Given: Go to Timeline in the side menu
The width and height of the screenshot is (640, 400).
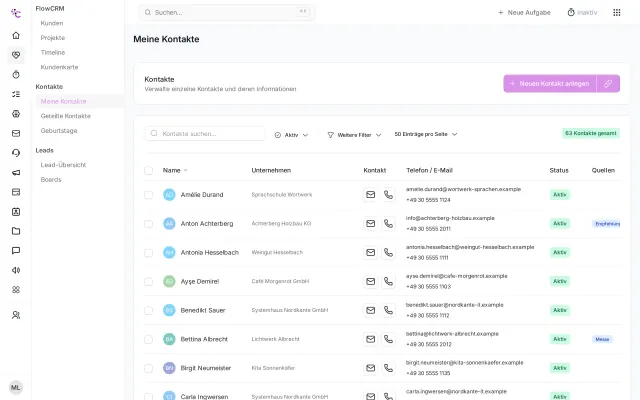Looking at the screenshot, I should (53, 53).
